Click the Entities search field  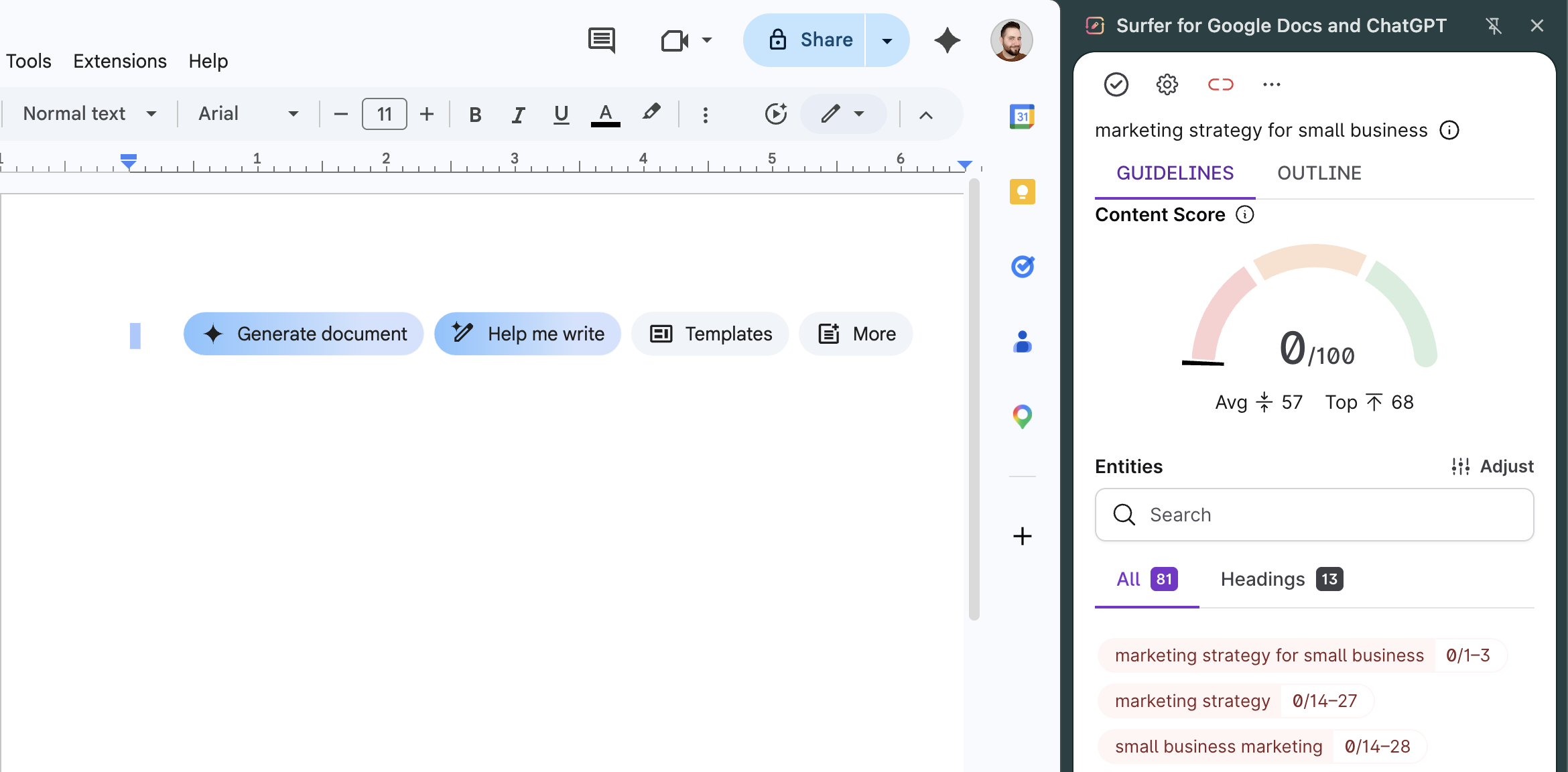1314,515
